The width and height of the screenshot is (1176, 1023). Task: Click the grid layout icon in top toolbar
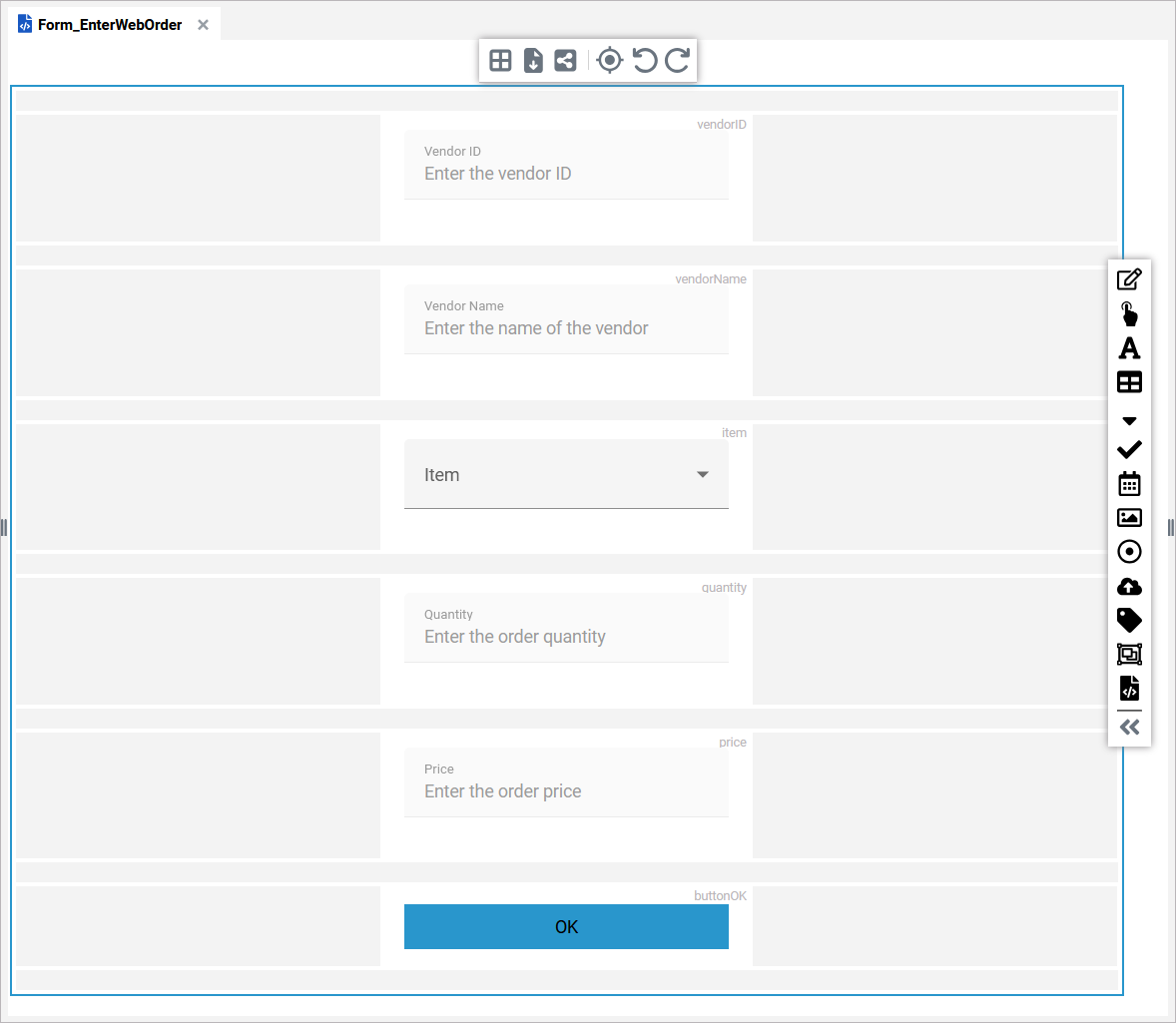tap(500, 60)
